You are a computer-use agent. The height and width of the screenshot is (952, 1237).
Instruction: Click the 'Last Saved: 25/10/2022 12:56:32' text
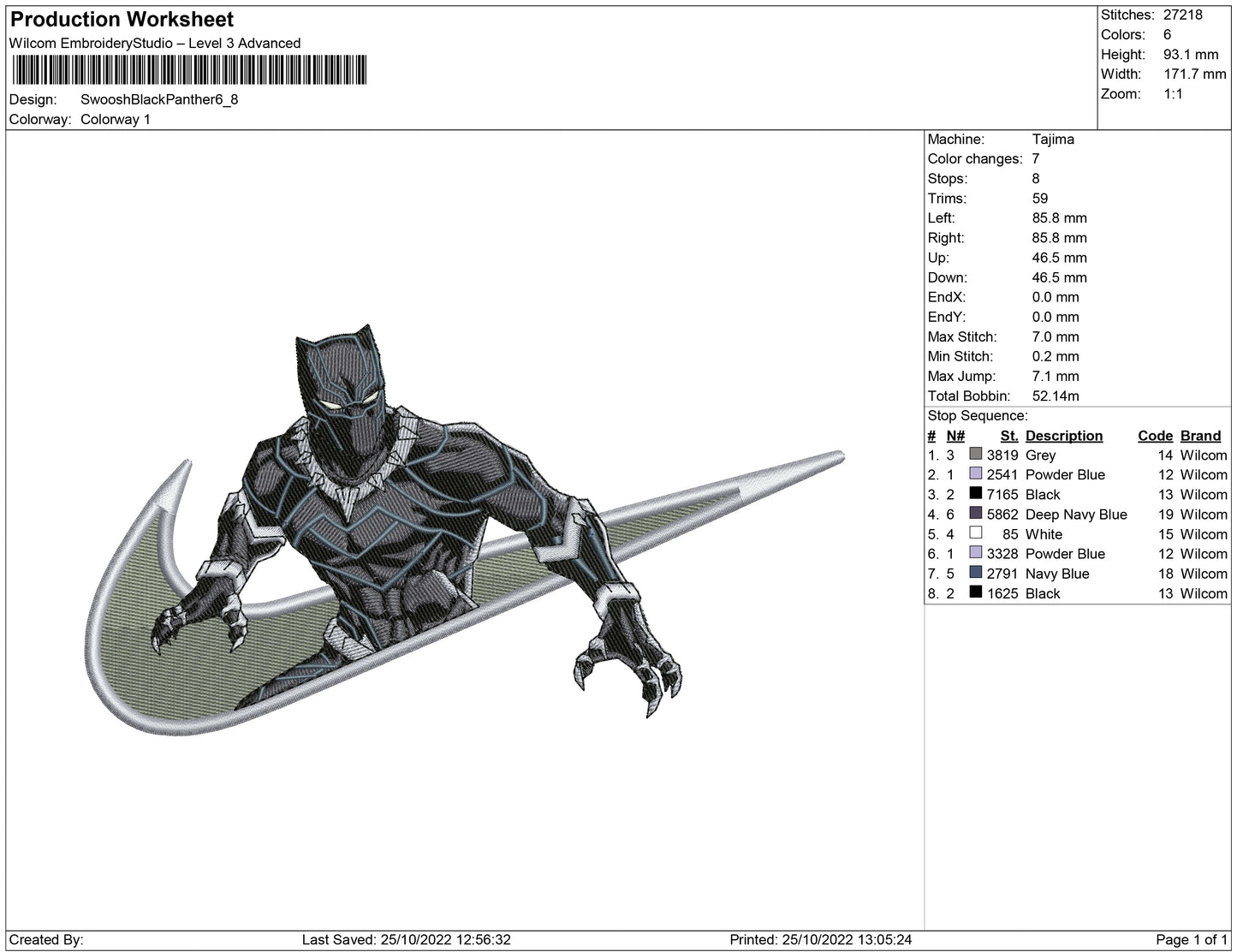pos(407,939)
